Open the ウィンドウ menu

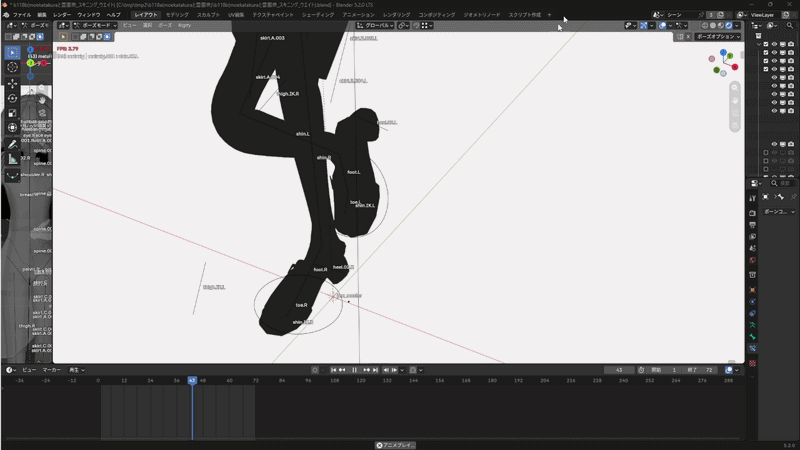click(x=89, y=15)
